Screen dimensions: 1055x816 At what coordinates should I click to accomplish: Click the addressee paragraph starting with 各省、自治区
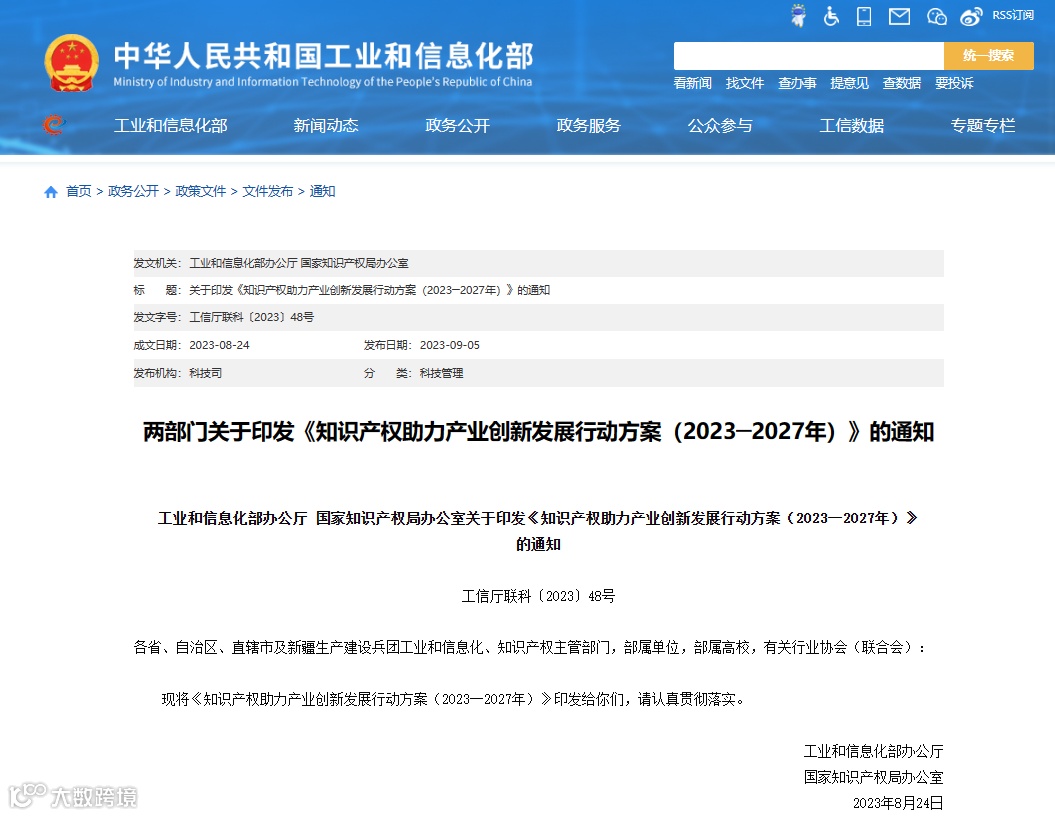pos(530,648)
